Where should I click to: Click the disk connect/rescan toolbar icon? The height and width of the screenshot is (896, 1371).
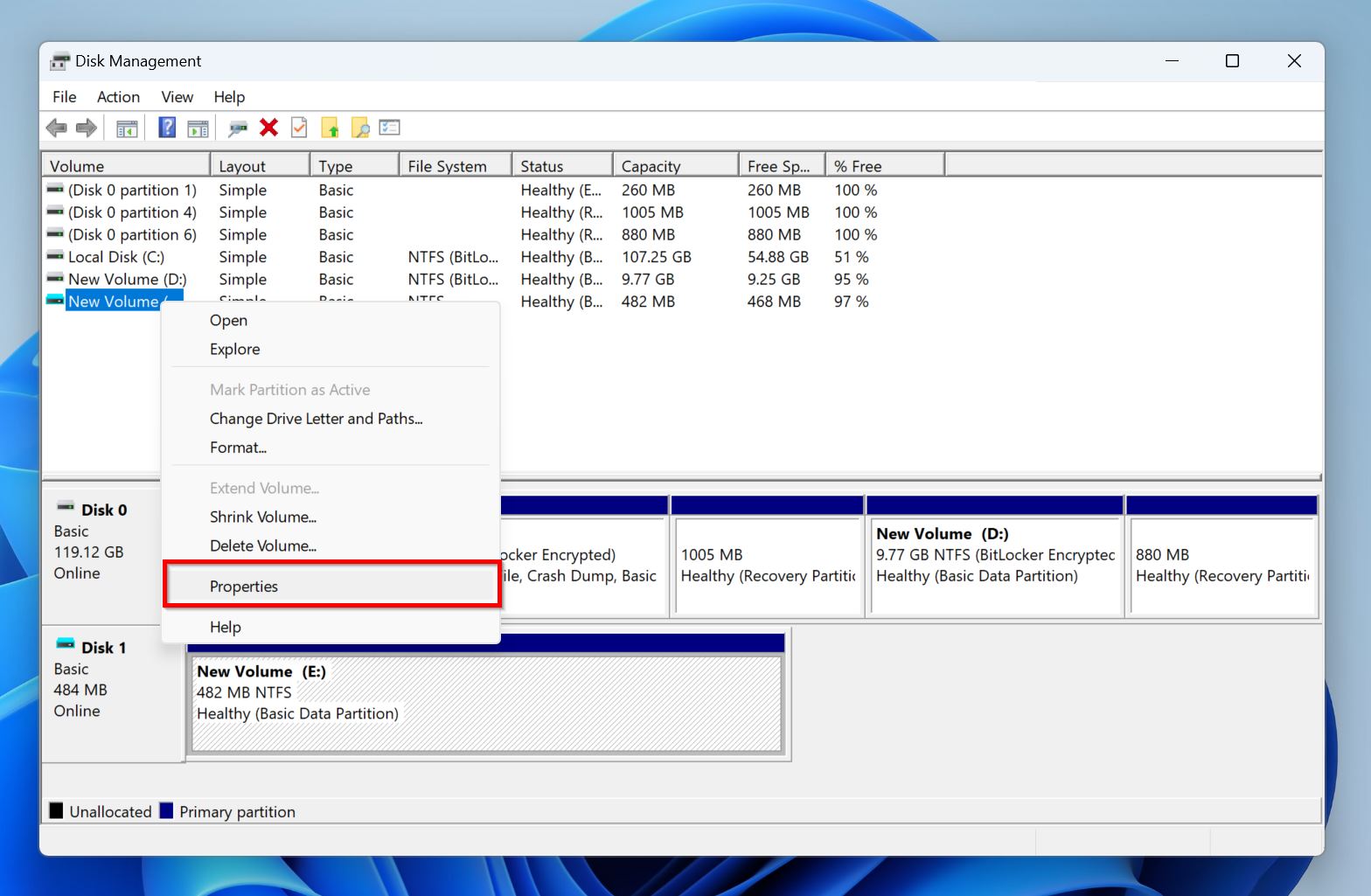point(238,128)
